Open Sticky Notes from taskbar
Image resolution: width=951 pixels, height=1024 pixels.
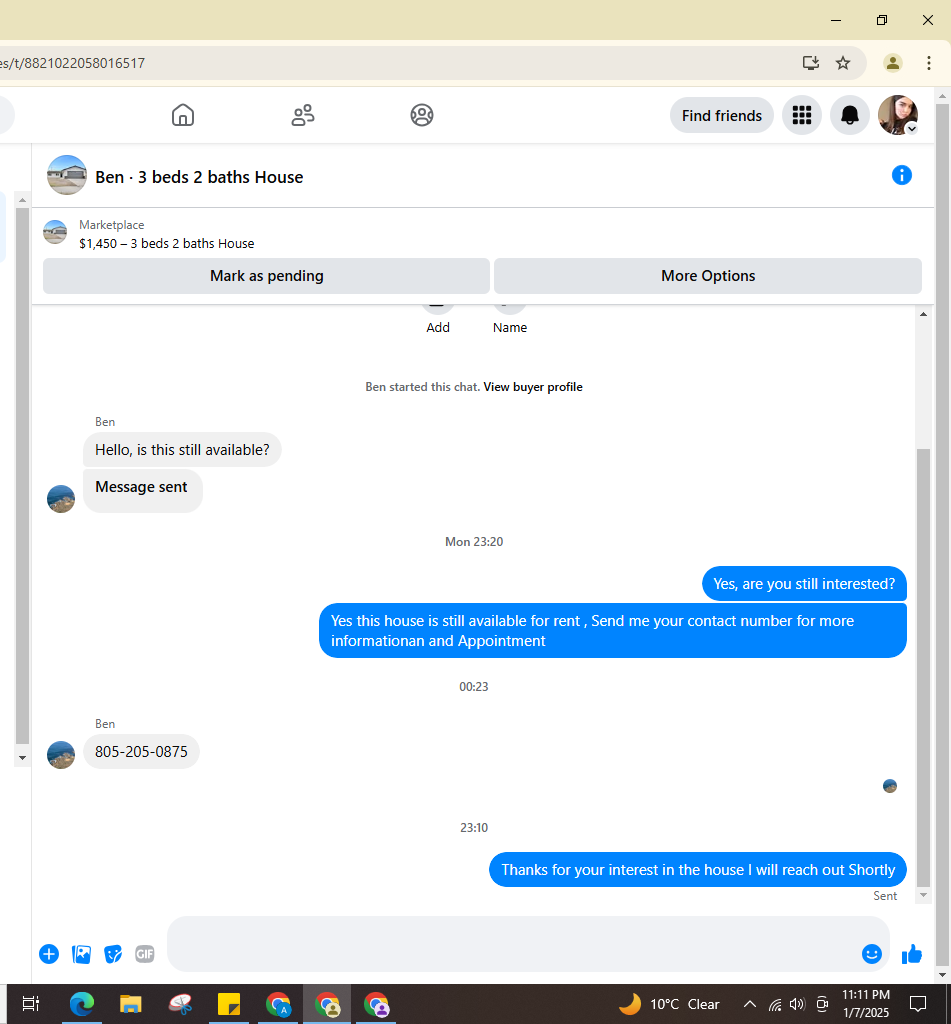click(229, 1004)
